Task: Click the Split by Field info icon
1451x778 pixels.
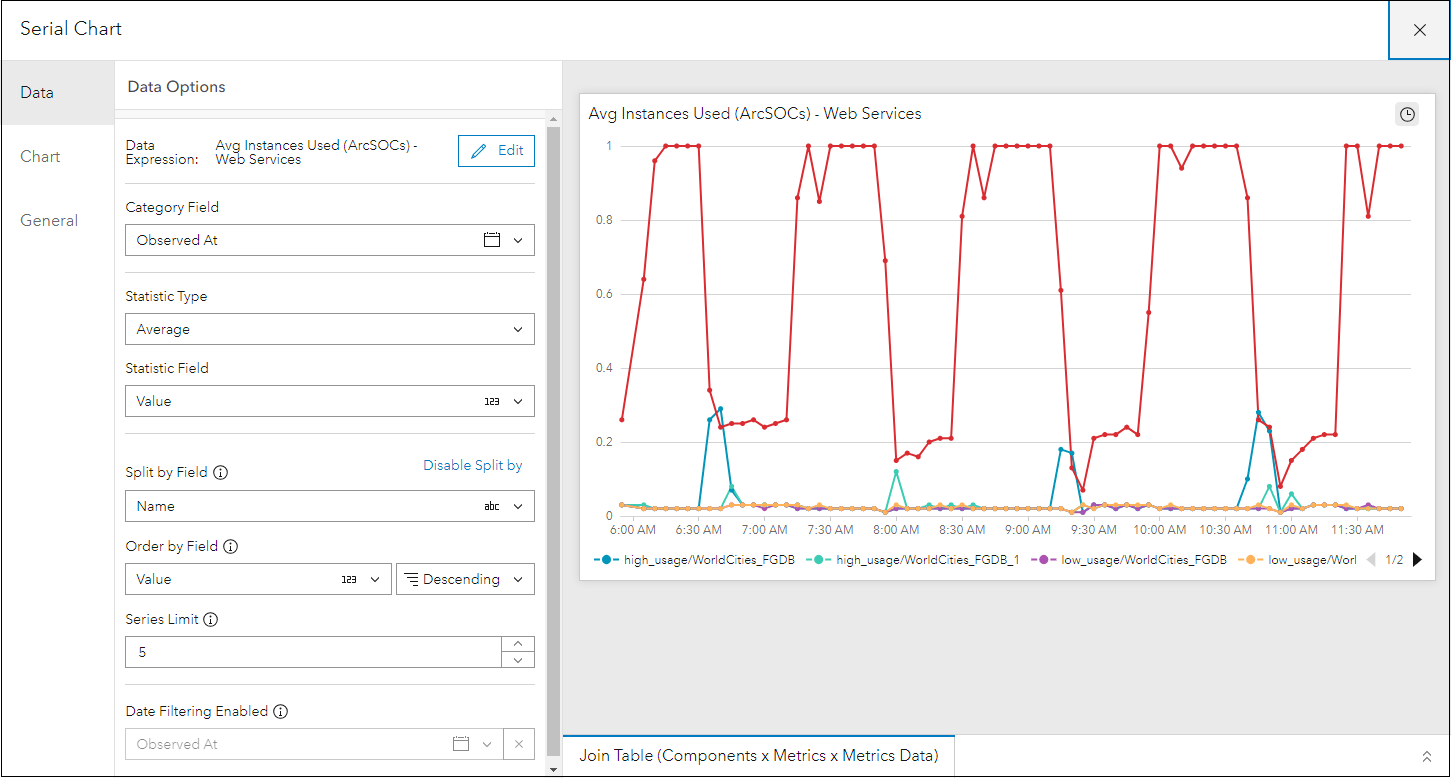Action: (x=221, y=473)
